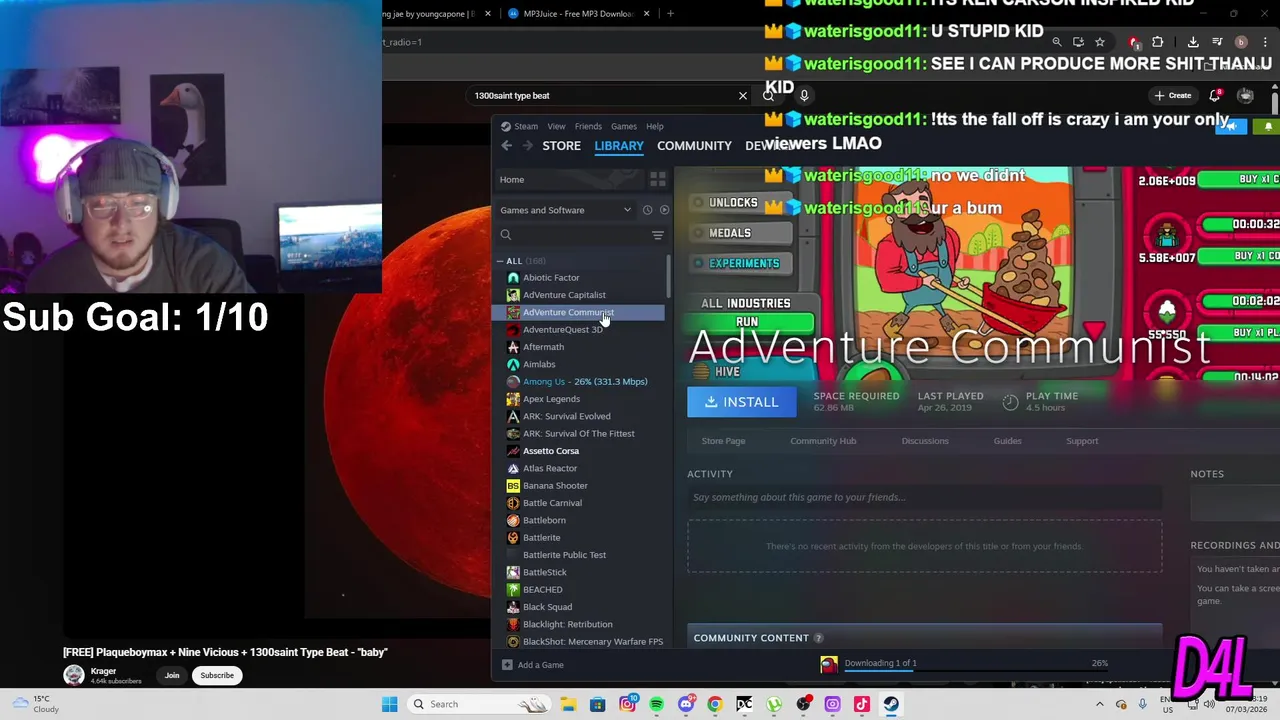Open the Store Page link
Viewport: 1280px width, 720px height.
pyautogui.click(x=723, y=441)
